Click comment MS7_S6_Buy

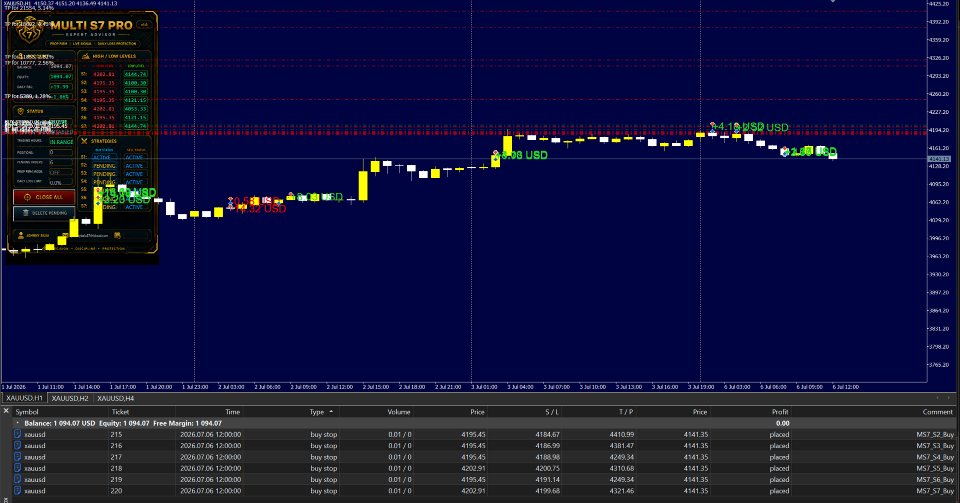pyautogui.click(x=935, y=479)
